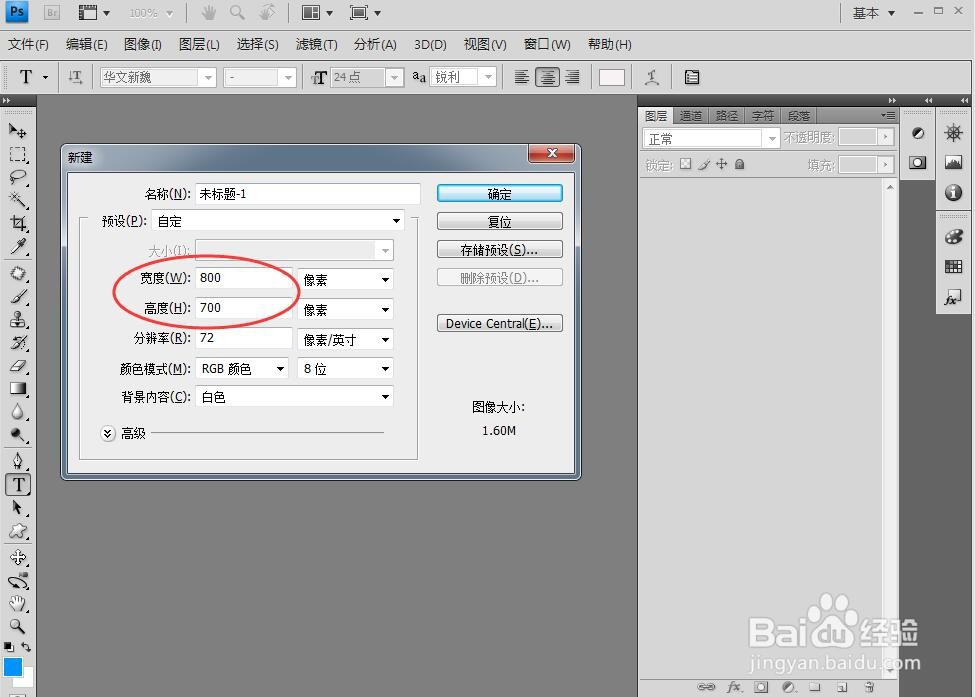Click the blue foreground color swatch
This screenshot has height=697, width=975.
(x=12, y=666)
